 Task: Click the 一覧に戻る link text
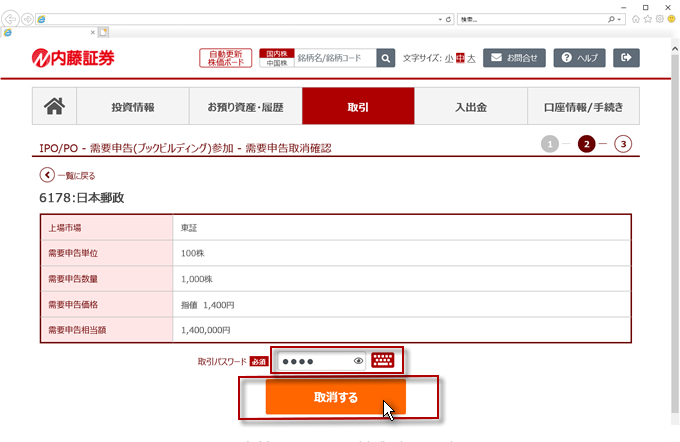tap(76, 176)
